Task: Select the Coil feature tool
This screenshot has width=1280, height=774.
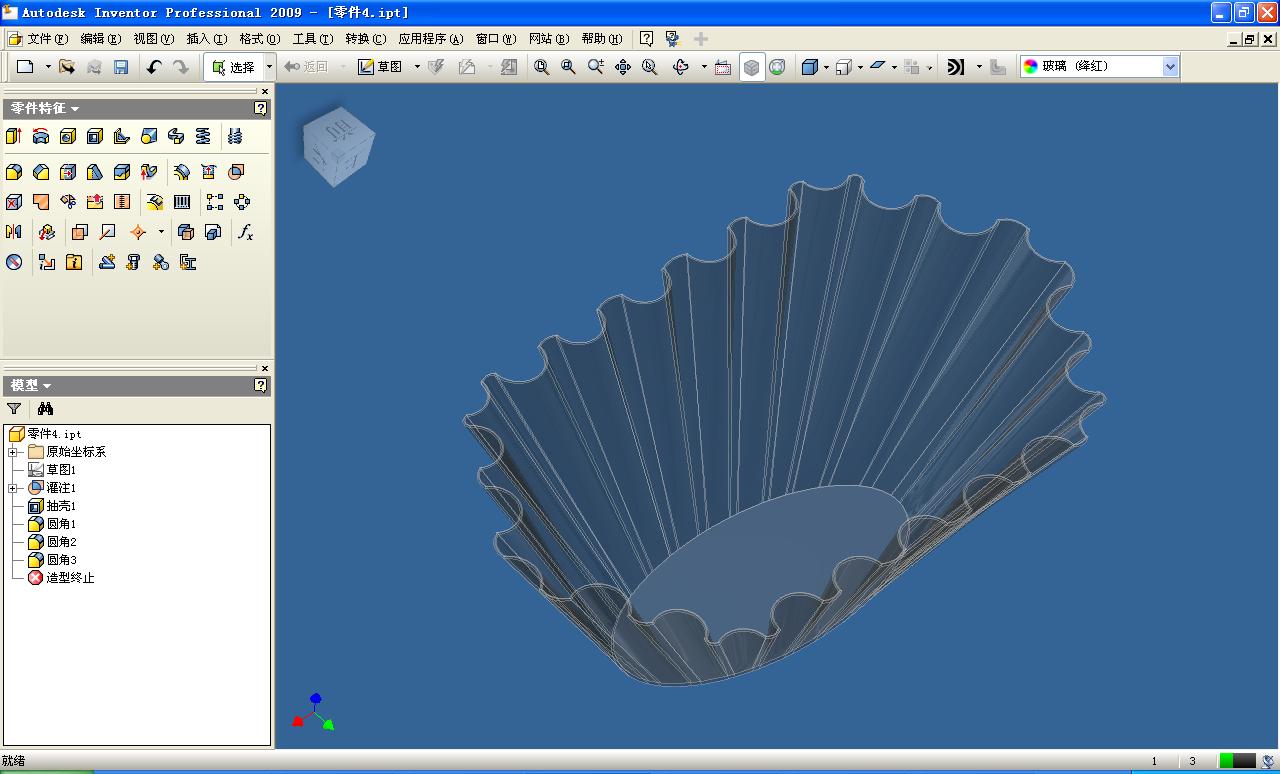Action: pyautogui.click(x=203, y=136)
